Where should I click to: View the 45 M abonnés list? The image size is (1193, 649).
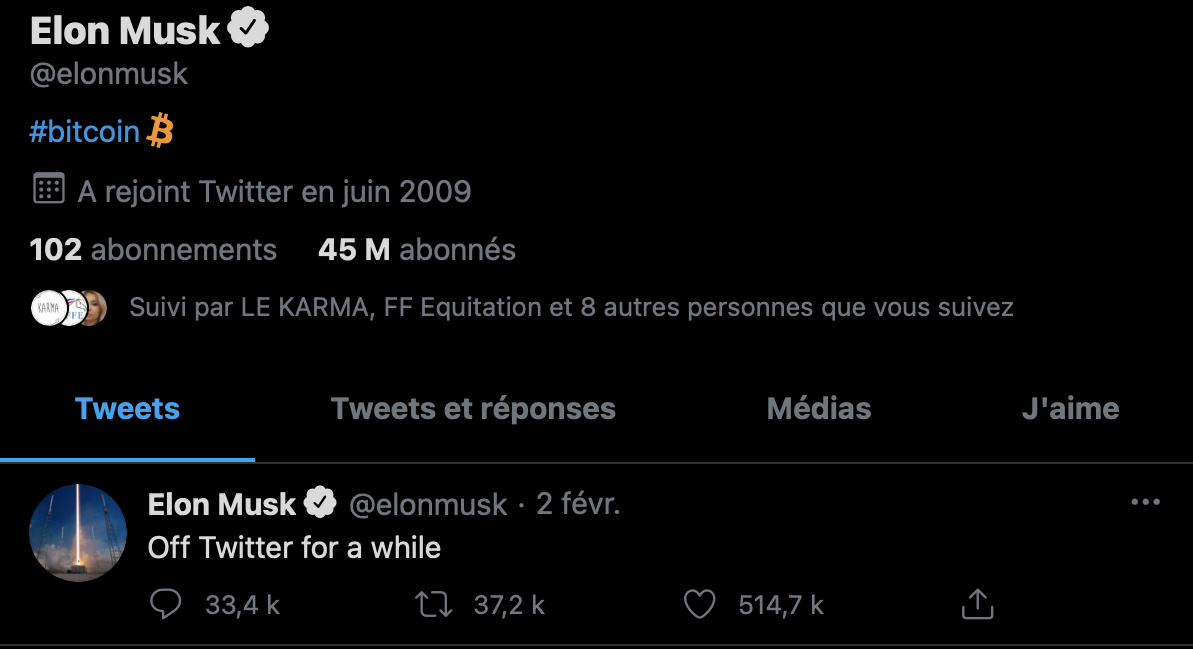(416, 249)
